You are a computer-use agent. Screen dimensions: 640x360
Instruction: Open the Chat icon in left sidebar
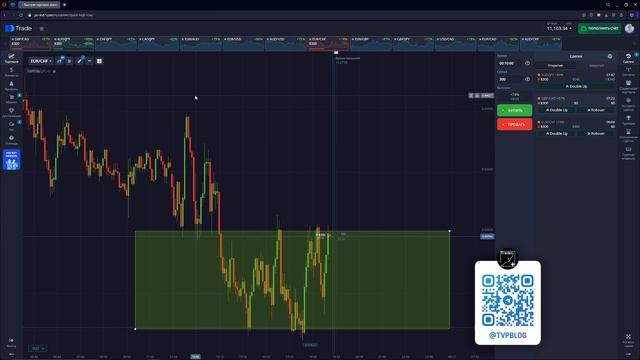[x=11, y=126]
